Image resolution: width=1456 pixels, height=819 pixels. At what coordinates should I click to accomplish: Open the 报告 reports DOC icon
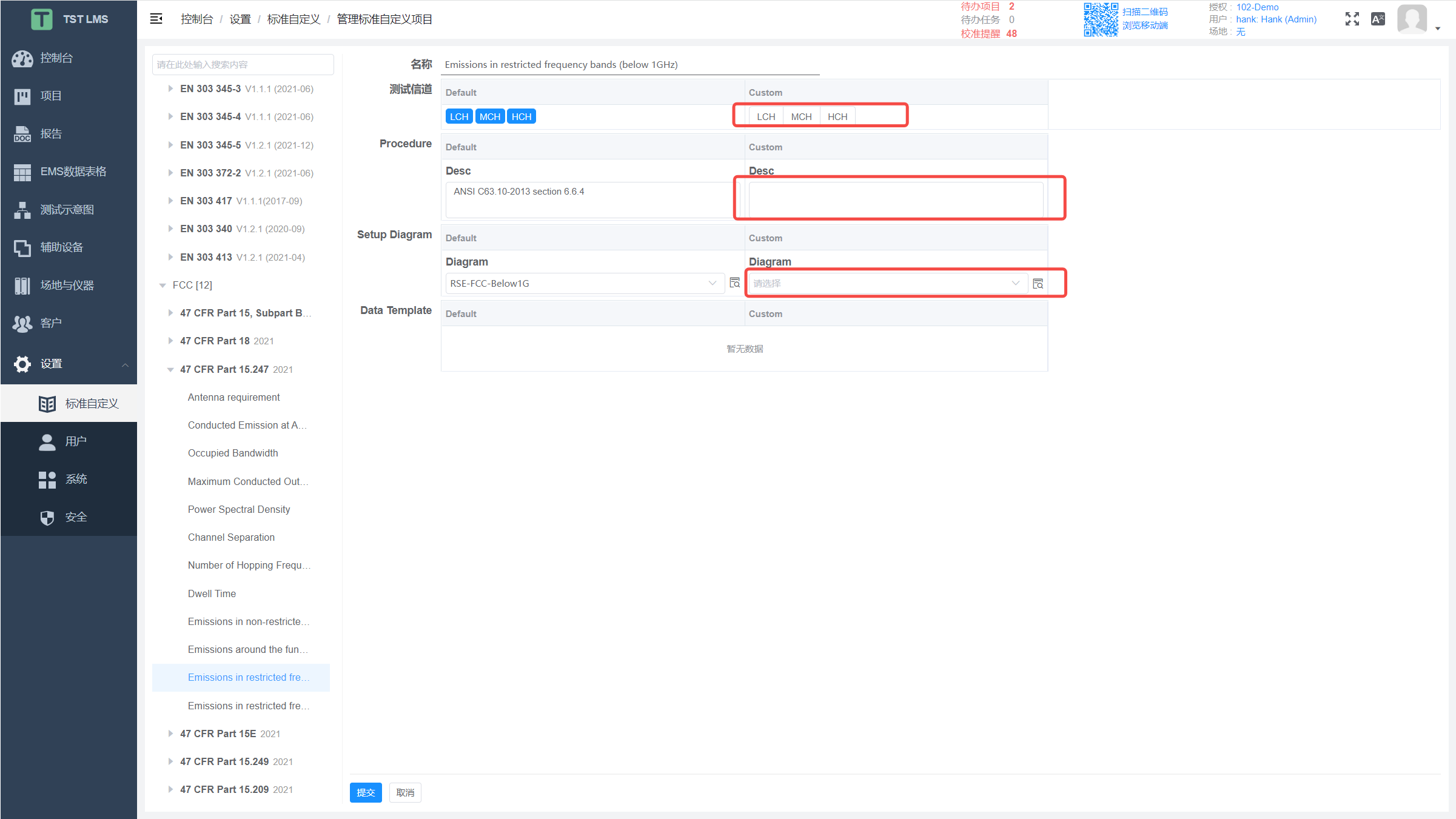(22, 134)
